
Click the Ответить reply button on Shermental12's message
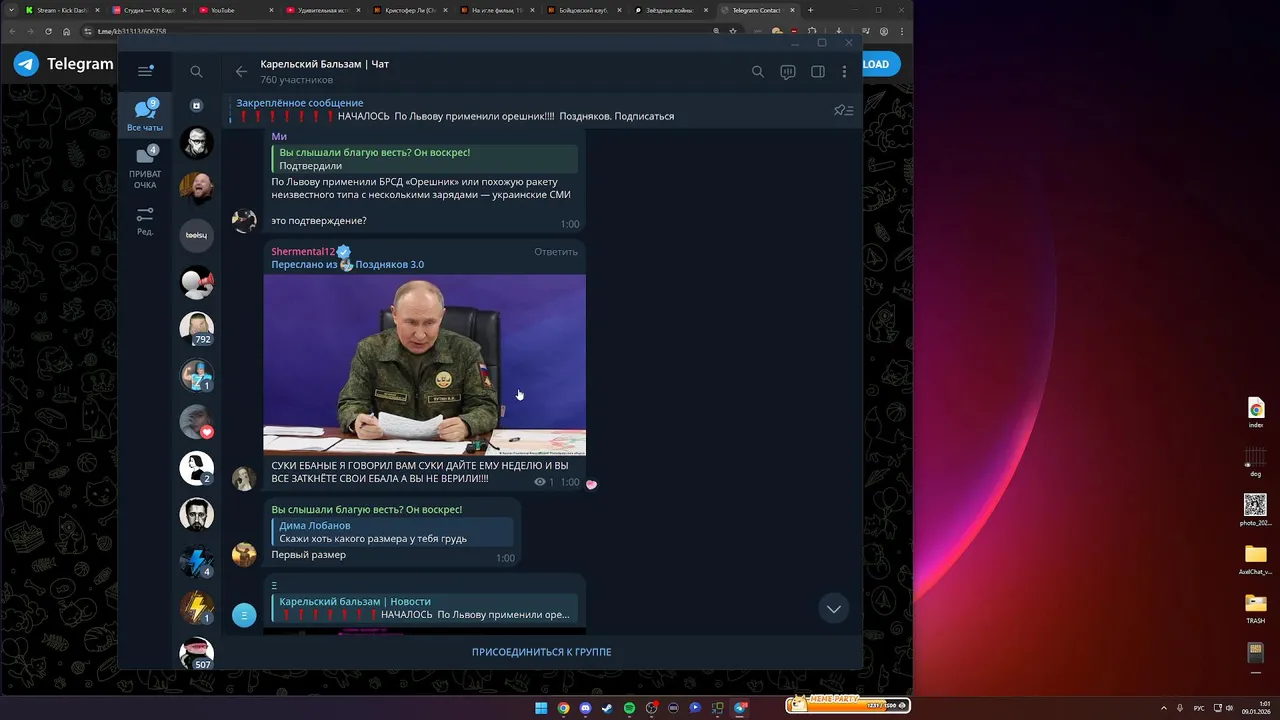(556, 252)
